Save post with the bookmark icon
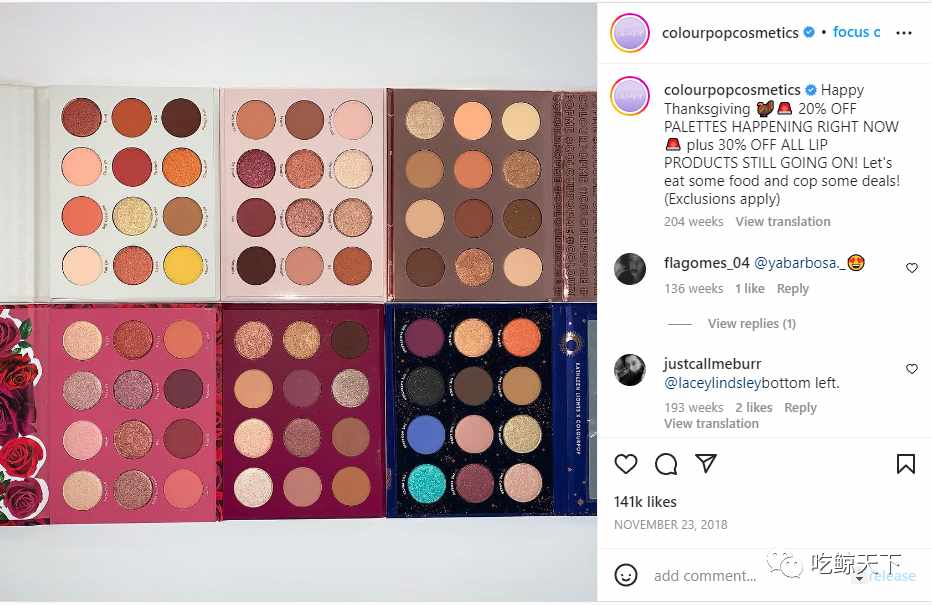Viewport: 932px width, 605px height. tap(906, 464)
